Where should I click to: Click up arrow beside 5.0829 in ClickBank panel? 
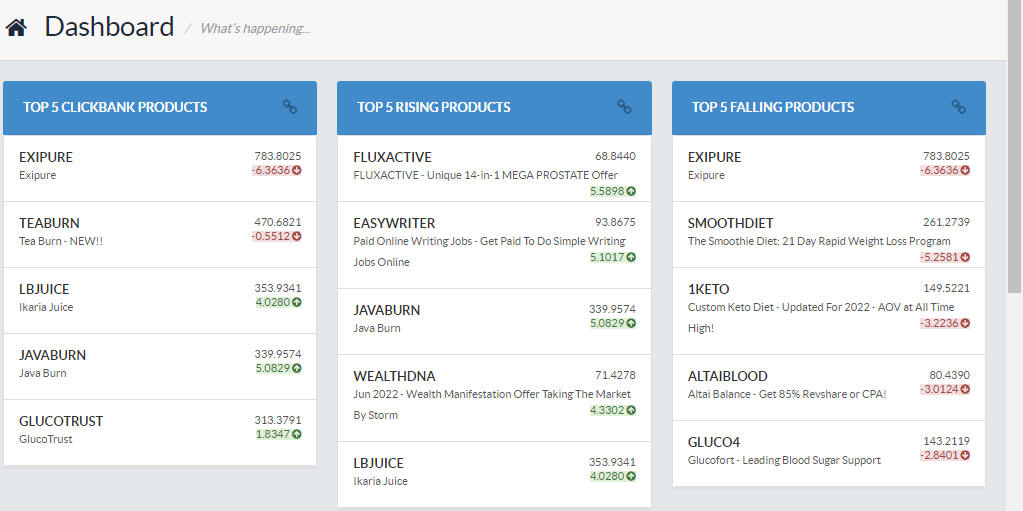pos(297,368)
